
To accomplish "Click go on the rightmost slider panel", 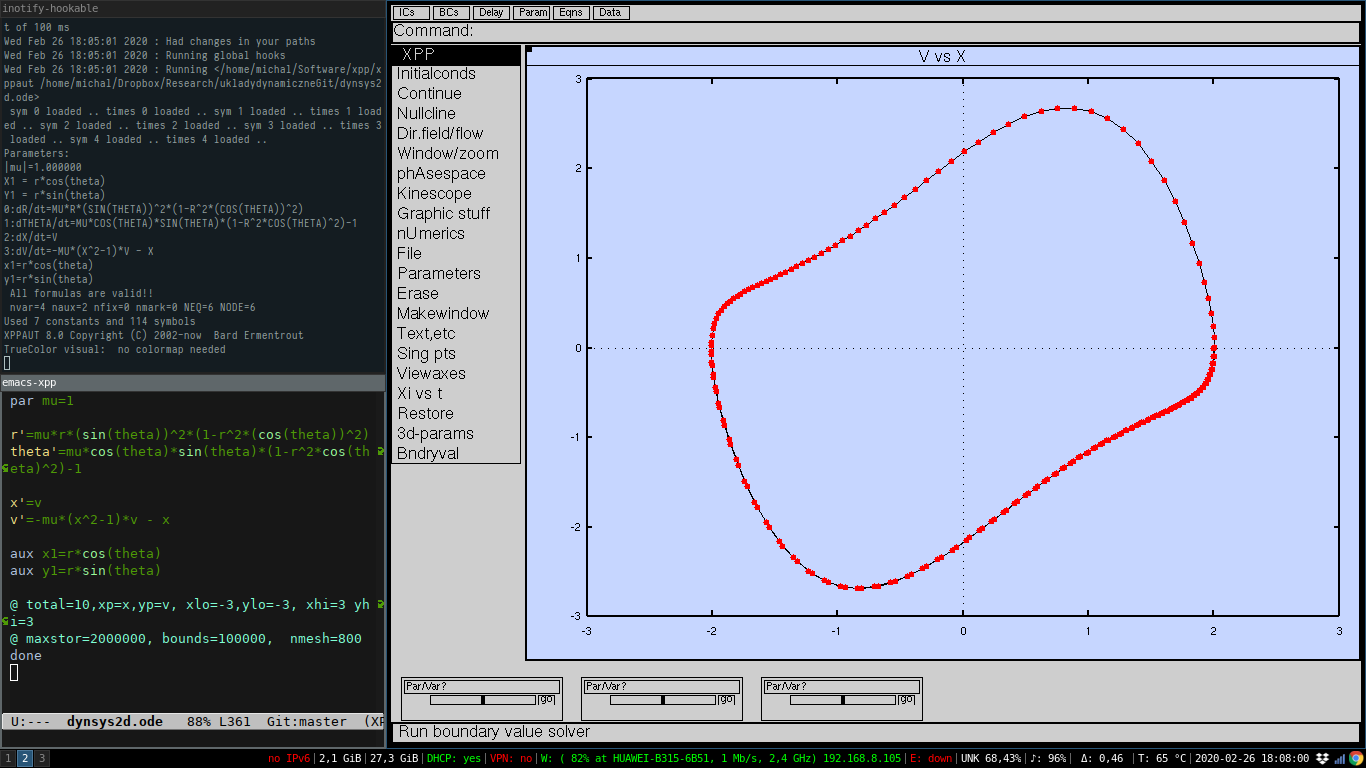I will pos(907,700).
